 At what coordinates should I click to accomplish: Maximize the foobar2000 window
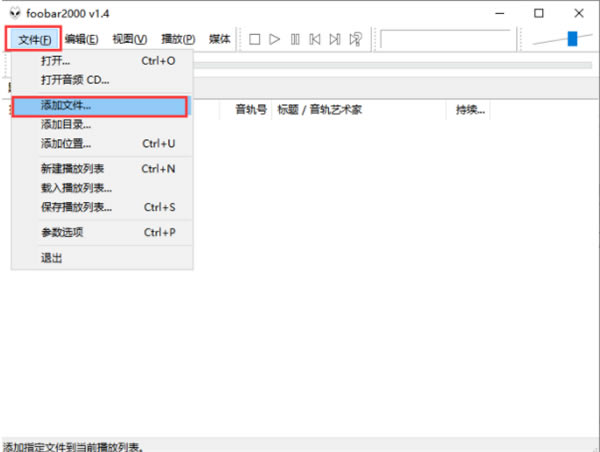tap(539, 13)
